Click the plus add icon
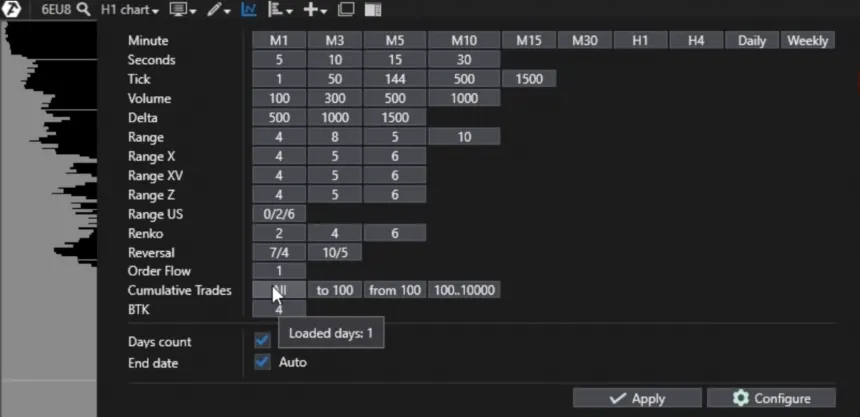 point(315,10)
